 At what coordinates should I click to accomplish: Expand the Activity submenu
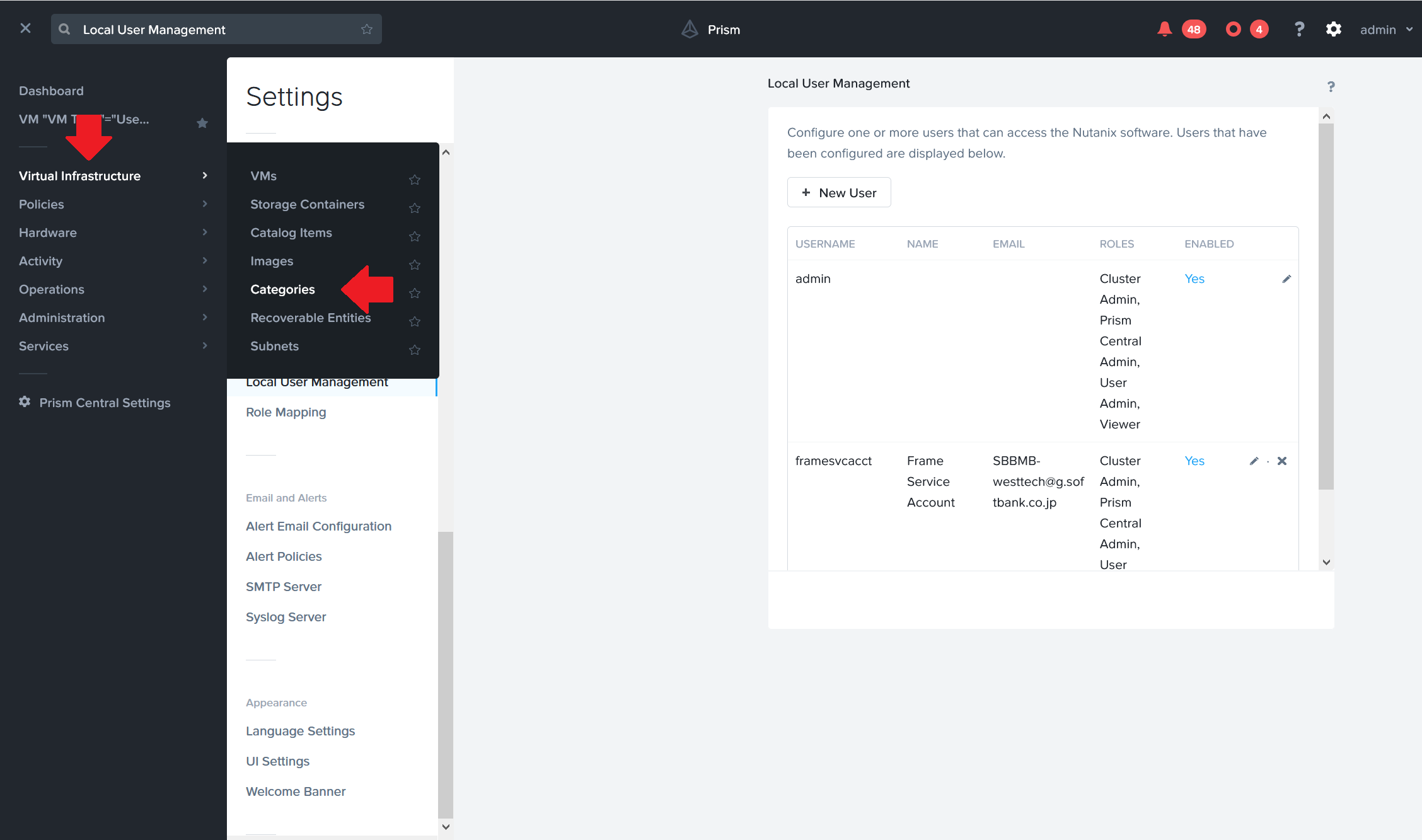coord(205,260)
